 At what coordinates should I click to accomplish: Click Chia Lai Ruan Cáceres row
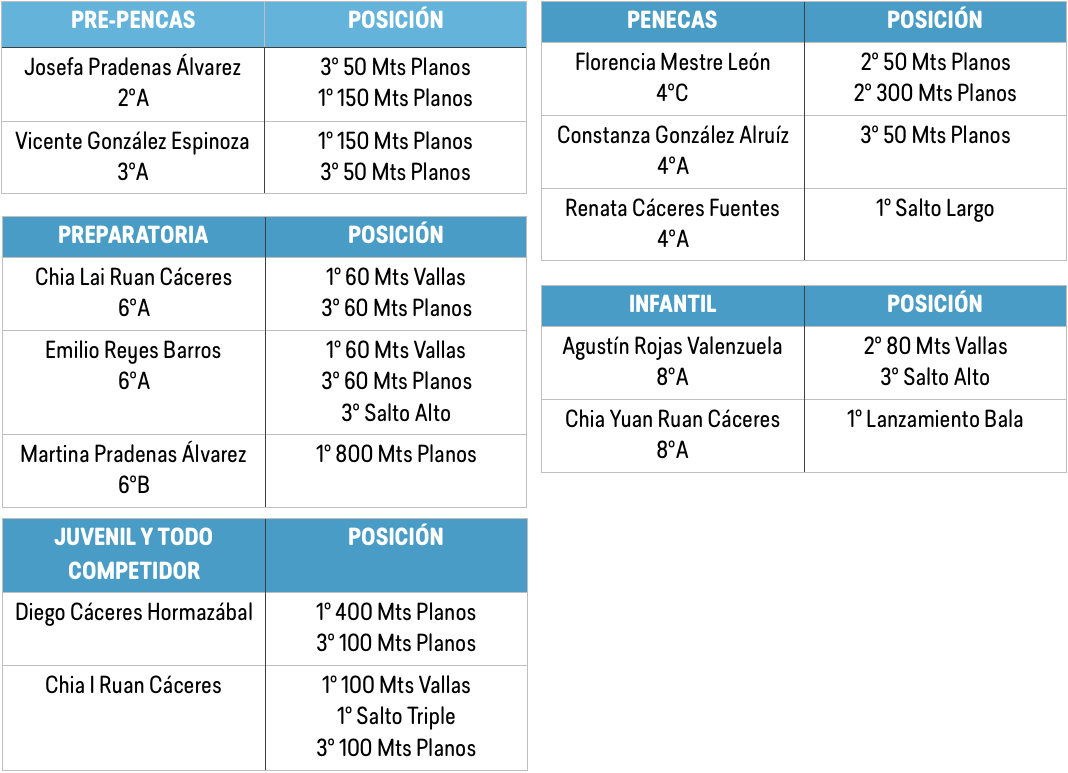264,294
